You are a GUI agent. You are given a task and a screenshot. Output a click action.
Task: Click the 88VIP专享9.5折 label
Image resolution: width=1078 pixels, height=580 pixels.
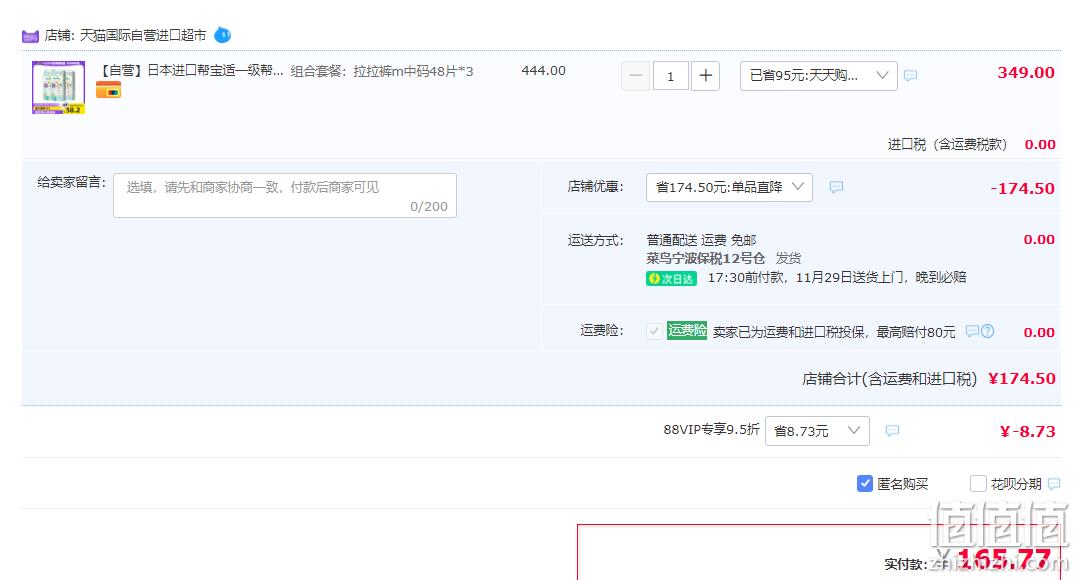click(x=712, y=430)
